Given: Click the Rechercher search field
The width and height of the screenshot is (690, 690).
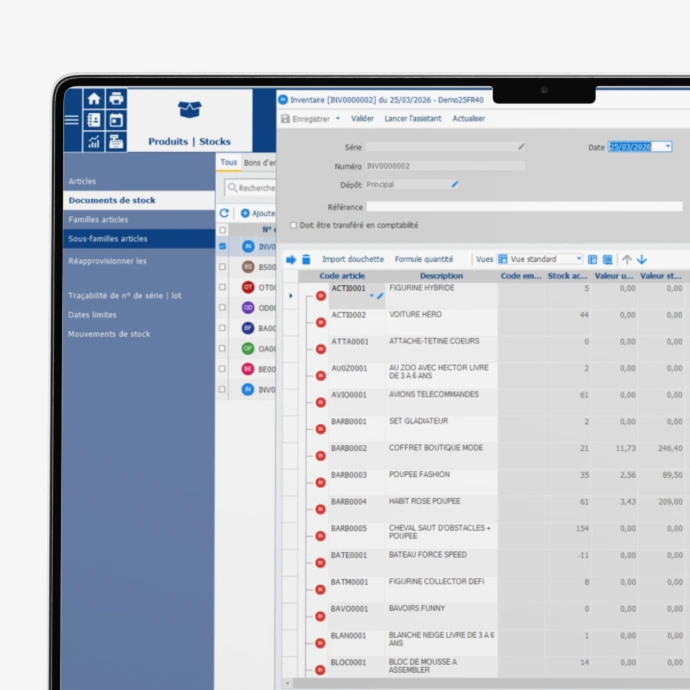Looking at the screenshot, I should click(251, 188).
